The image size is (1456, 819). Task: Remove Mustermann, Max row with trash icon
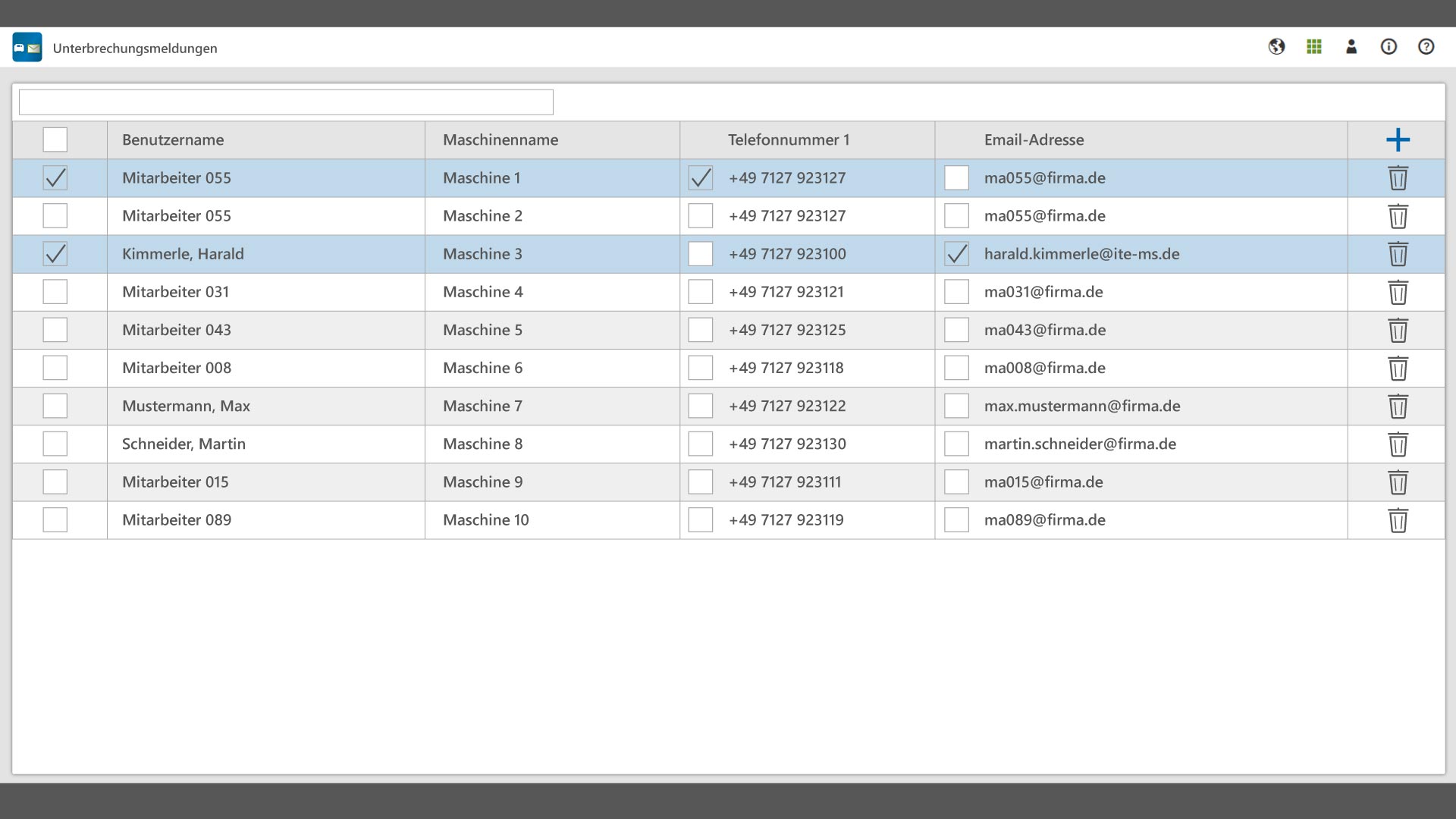pyautogui.click(x=1398, y=406)
